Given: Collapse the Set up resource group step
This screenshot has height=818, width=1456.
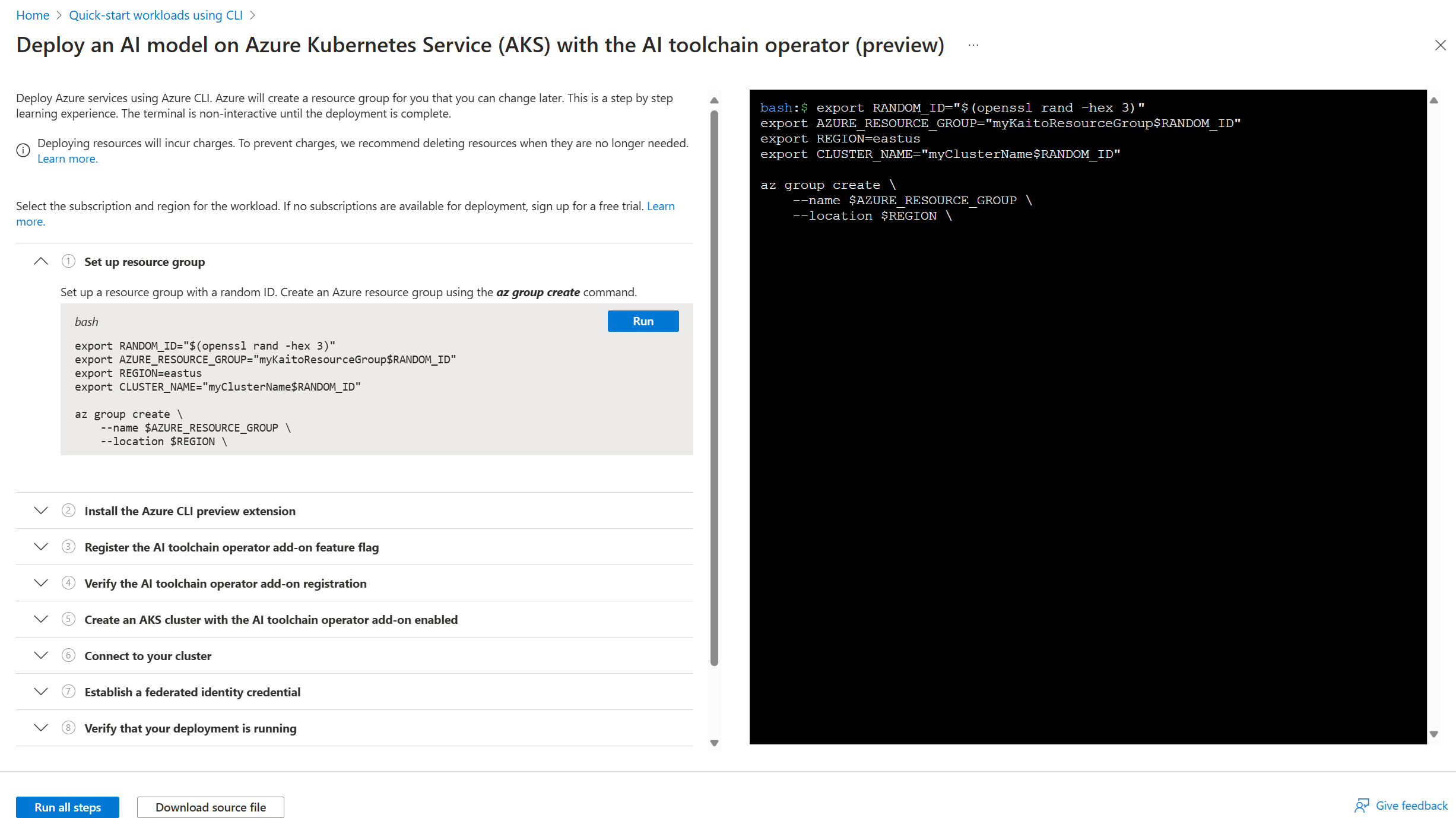Looking at the screenshot, I should pos(41,261).
